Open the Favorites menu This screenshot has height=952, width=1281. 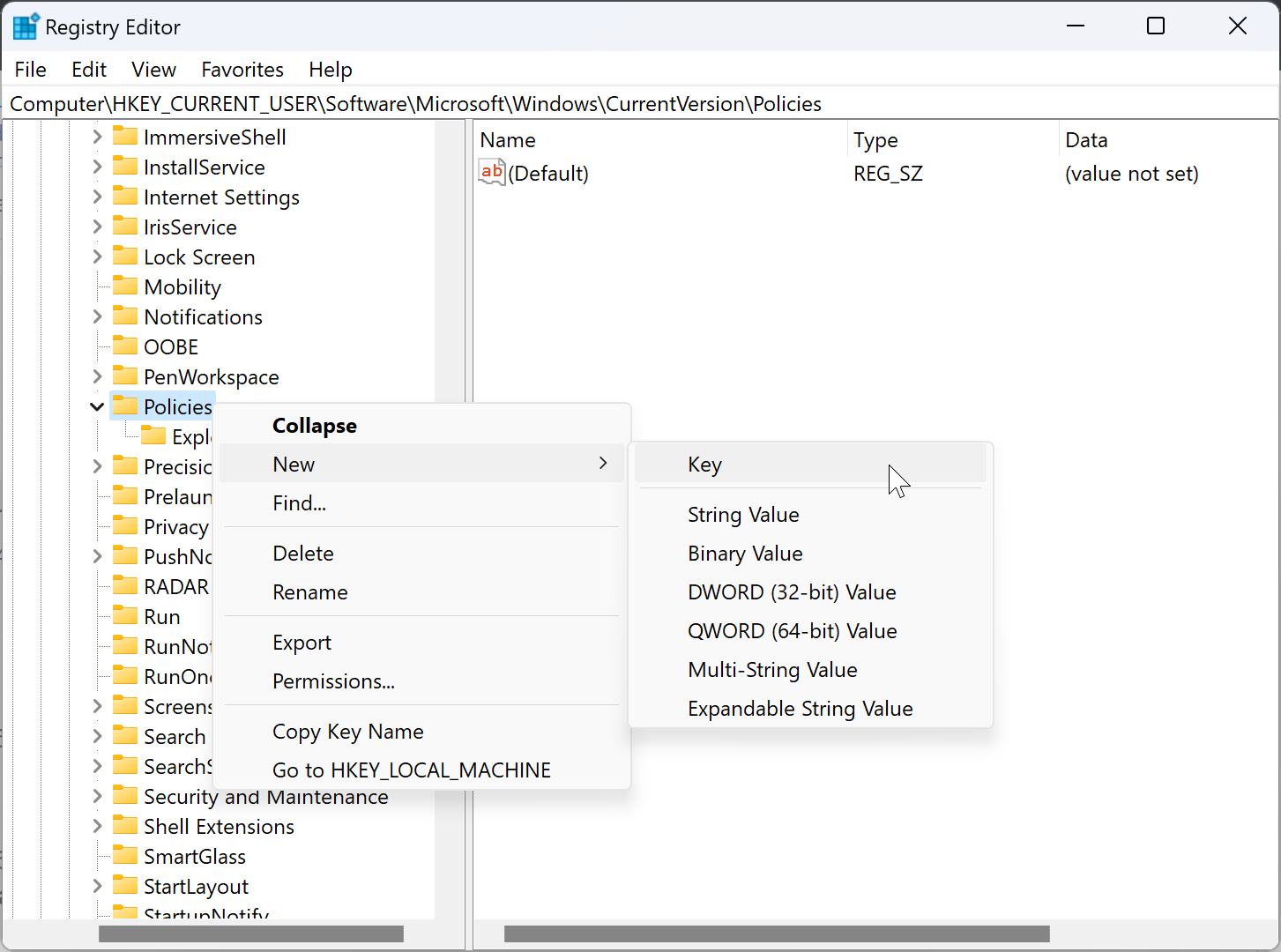pyautogui.click(x=242, y=70)
